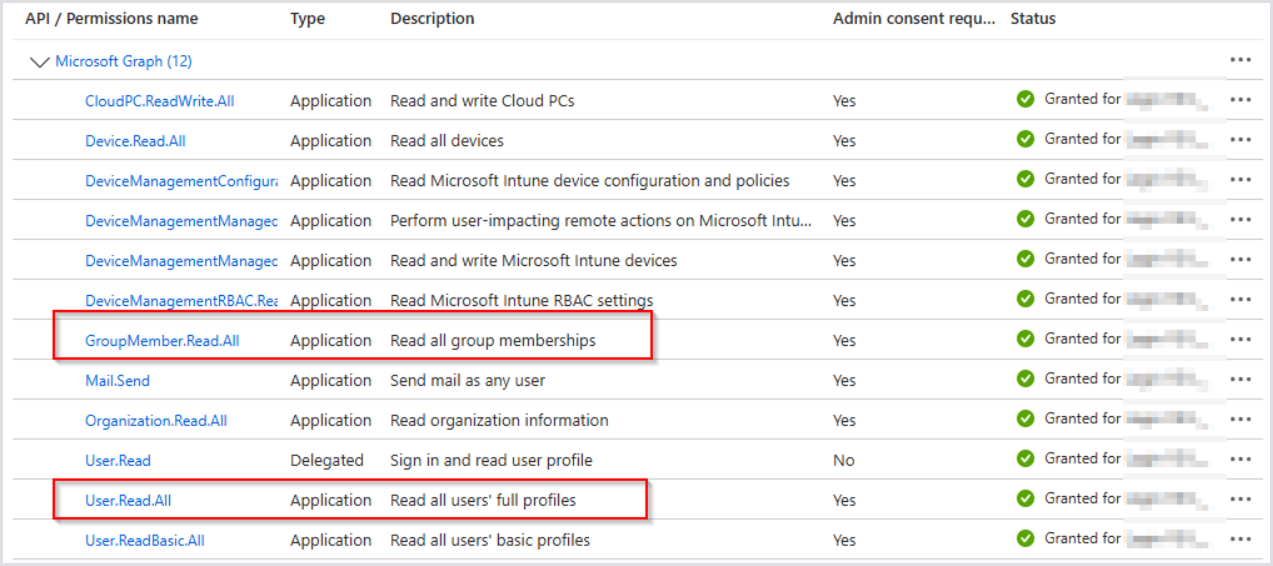Select 'Send mail as any user' description
The image size is (1273, 566).
468,381
